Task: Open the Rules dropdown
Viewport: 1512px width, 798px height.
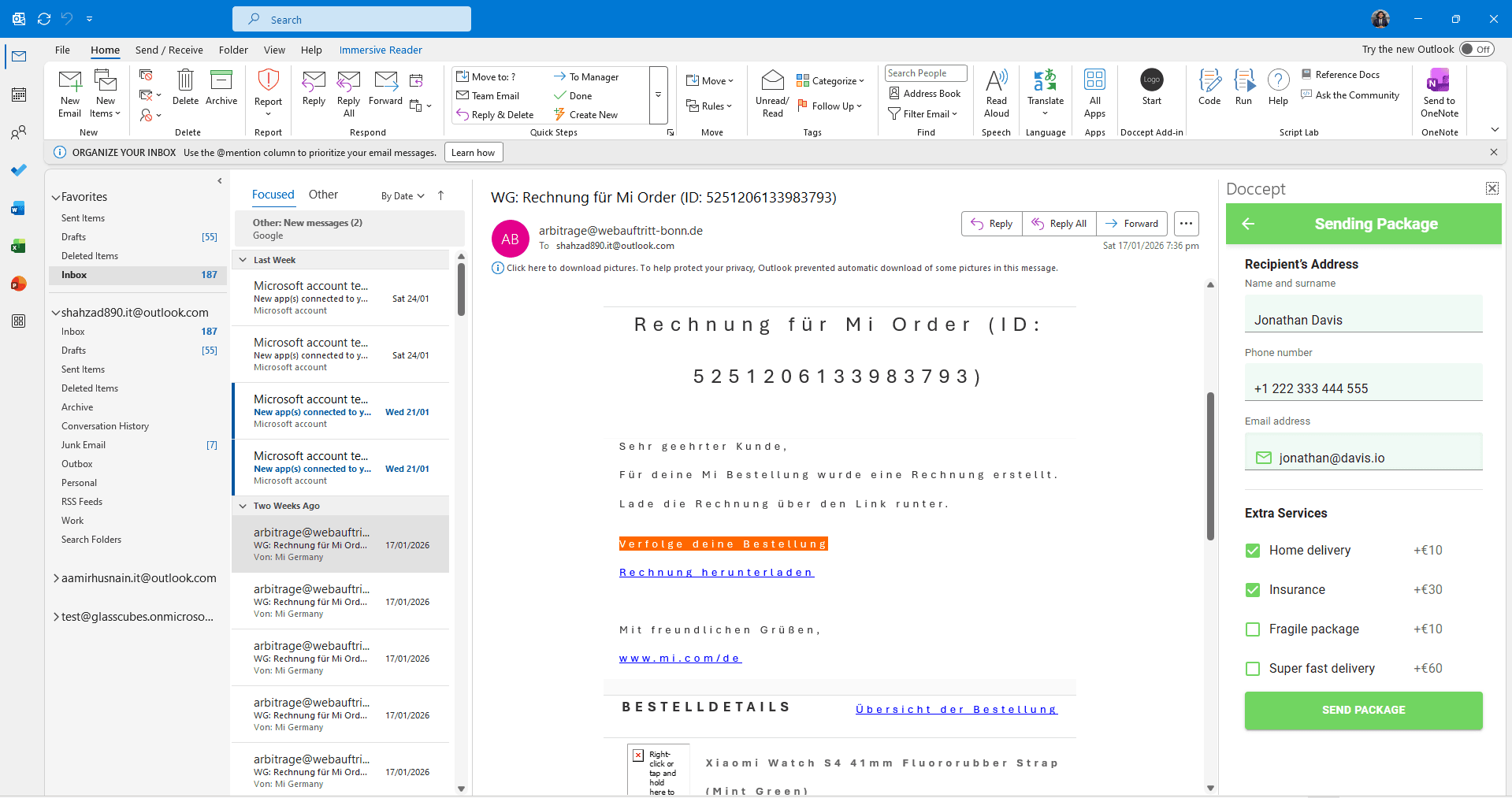Action: (709, 106)
